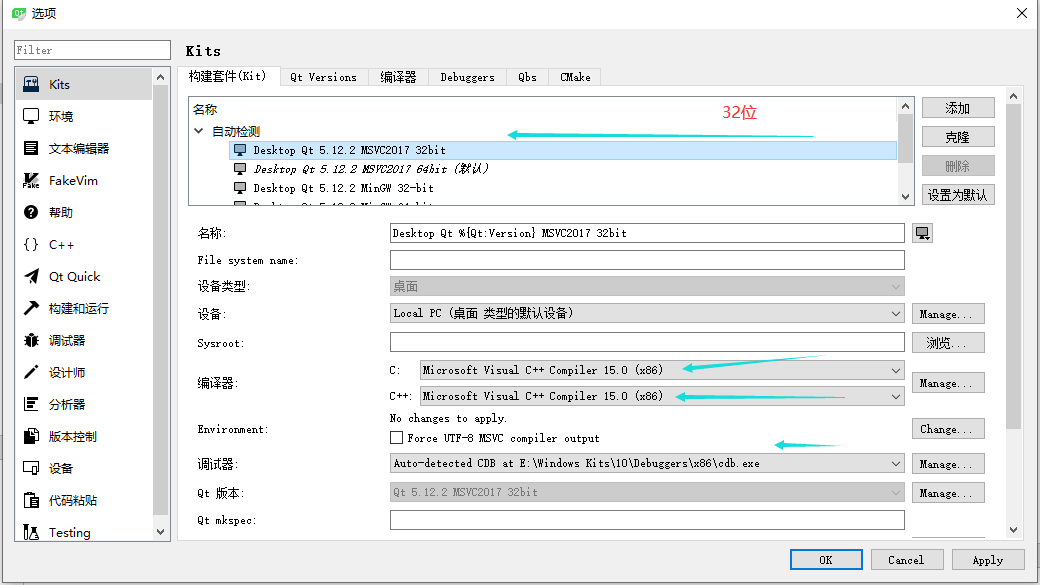This screenshot has height=585, width=1040.
Task: Open the 设备 Local PC dropdown
Action: pos(647,313)
